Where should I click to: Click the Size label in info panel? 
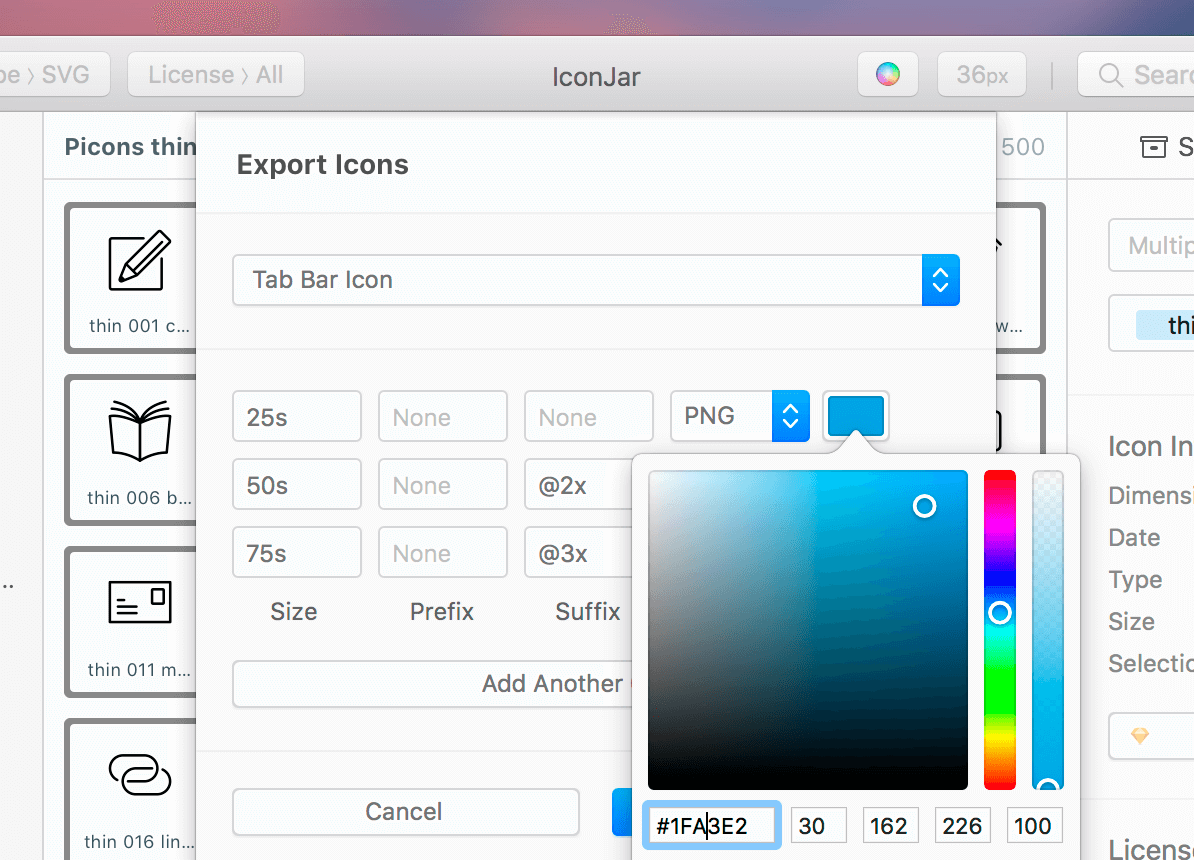[x=1132, y=622]
